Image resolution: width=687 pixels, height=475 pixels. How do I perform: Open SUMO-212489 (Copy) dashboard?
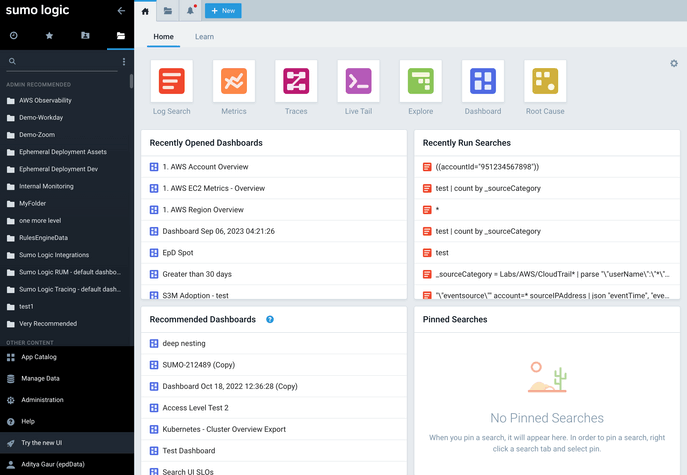coord(274,365)
